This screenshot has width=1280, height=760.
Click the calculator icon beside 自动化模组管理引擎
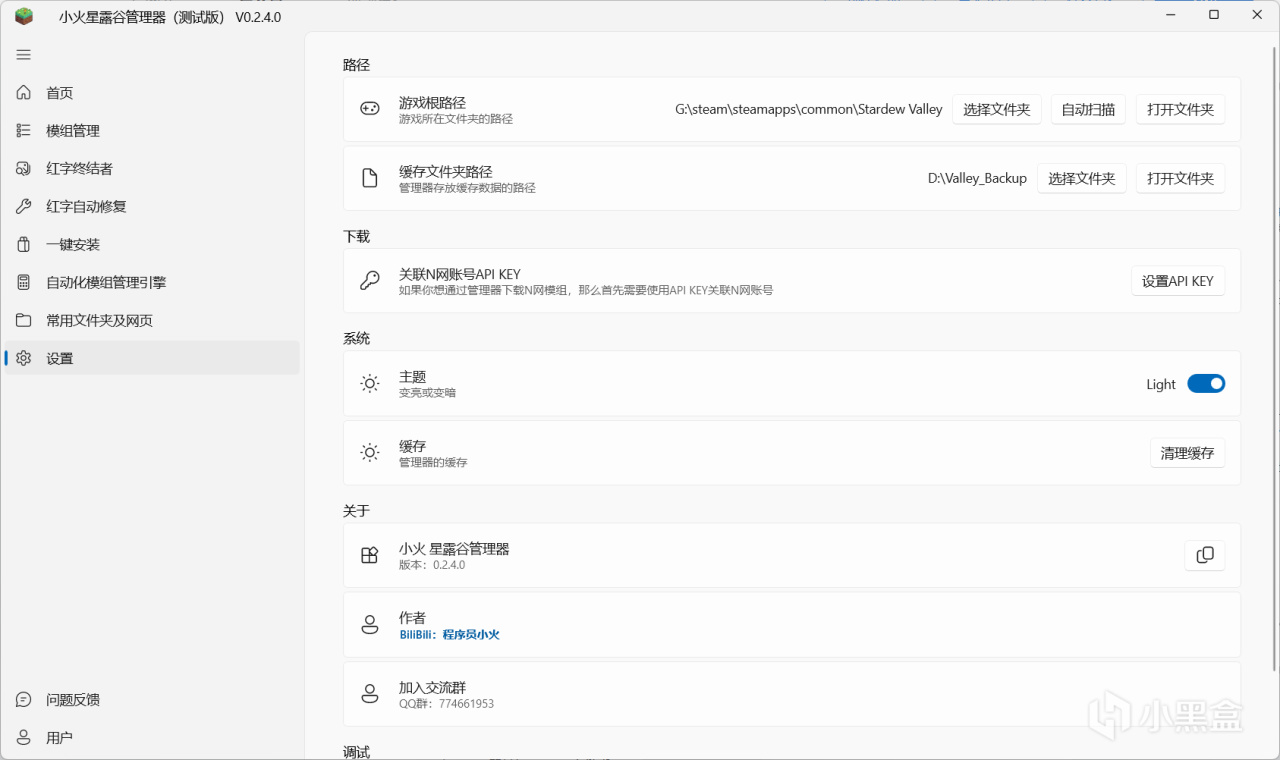coord(24,283)
